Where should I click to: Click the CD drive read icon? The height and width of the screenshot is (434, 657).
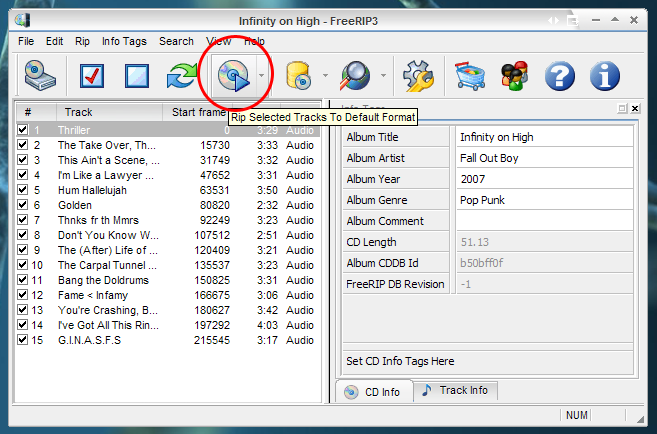click(x=40, y=76)
